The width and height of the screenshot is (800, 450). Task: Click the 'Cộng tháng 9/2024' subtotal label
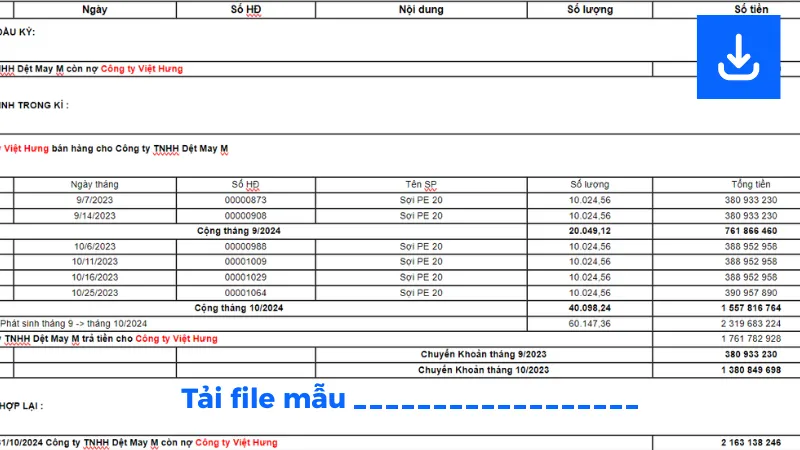click(239, 231)
